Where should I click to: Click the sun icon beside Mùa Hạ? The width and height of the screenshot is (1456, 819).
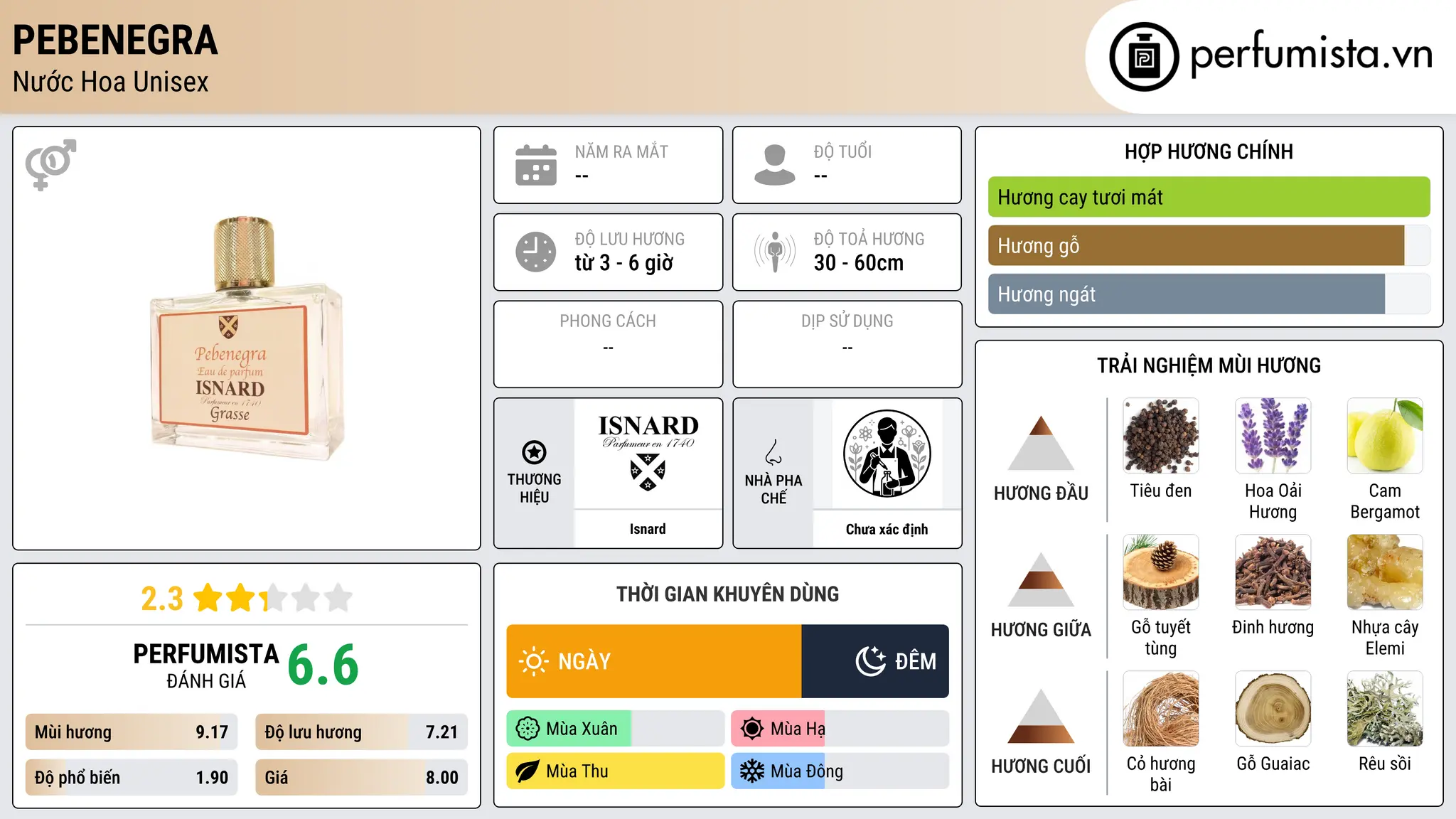click(752, 729)
